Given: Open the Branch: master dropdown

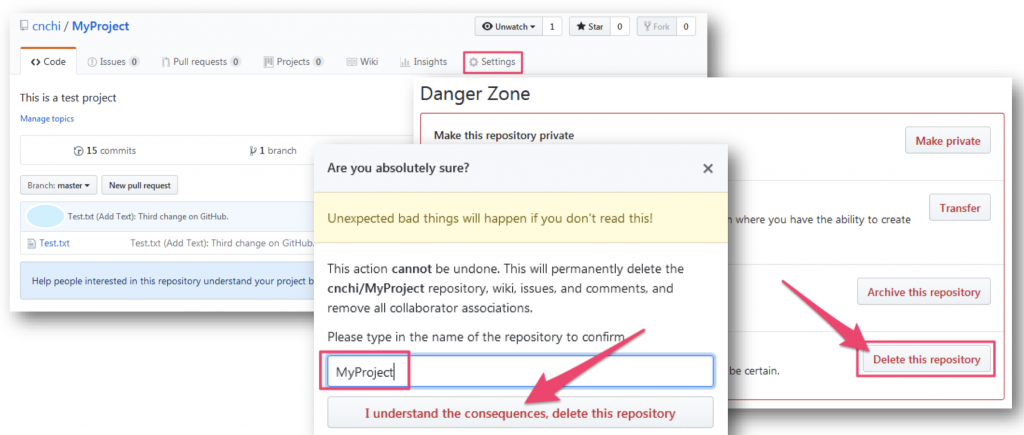Looking at the screenshot, I should pyautogui.click(x=59, y=185).
